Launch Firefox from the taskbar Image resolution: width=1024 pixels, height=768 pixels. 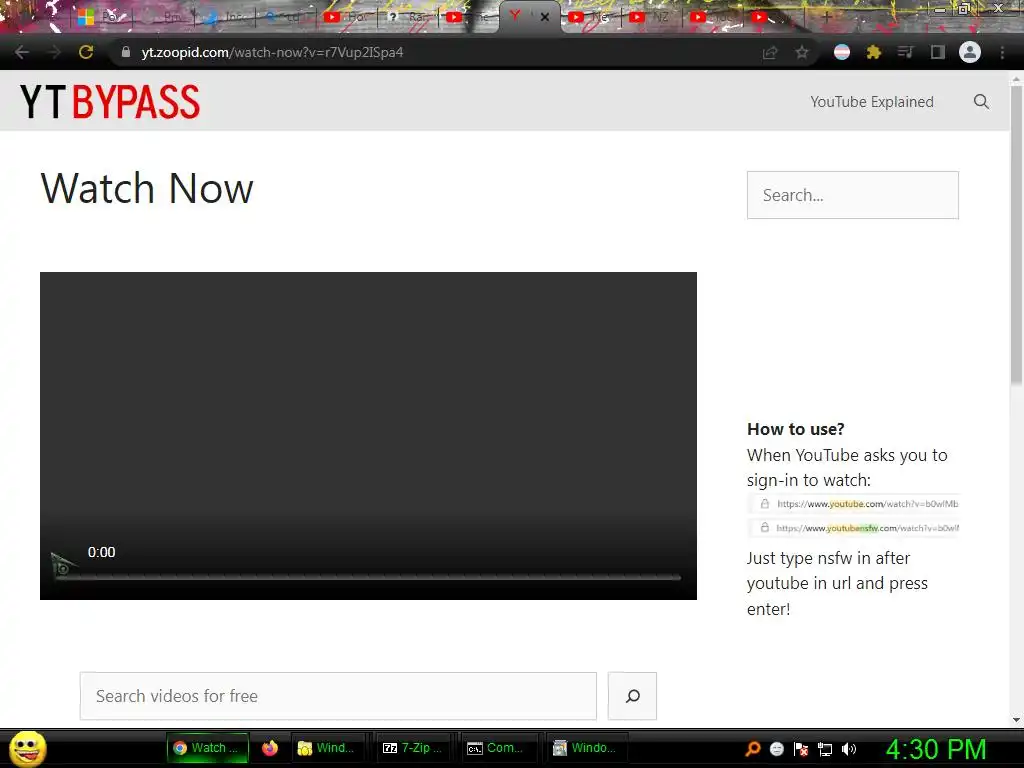pos(270,748)
